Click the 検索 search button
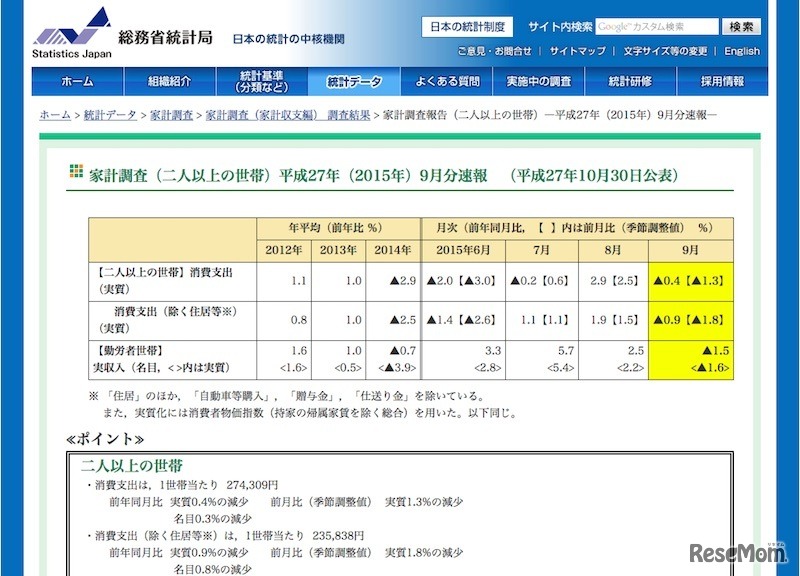Screen dimensions: 800x576 [741, 27]
